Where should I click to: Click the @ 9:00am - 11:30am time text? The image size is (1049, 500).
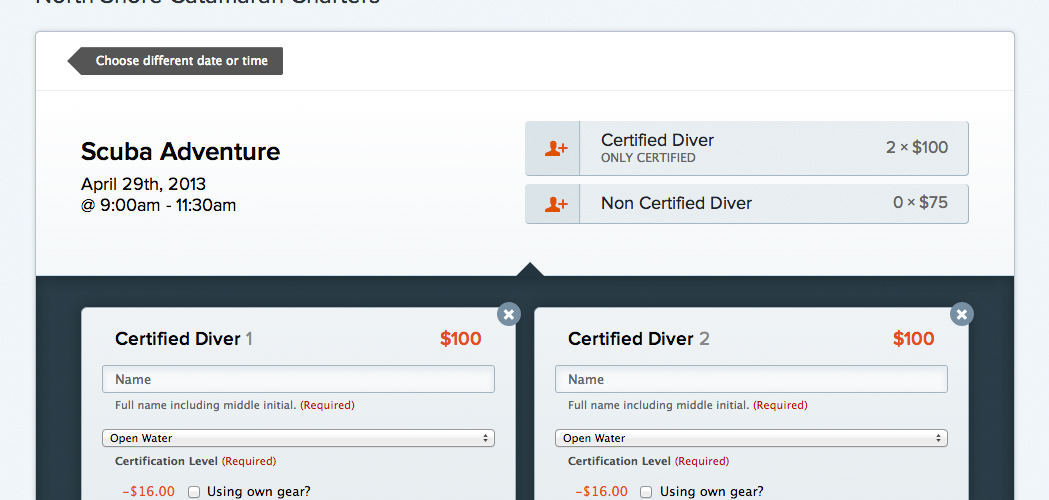pos(159,205)
